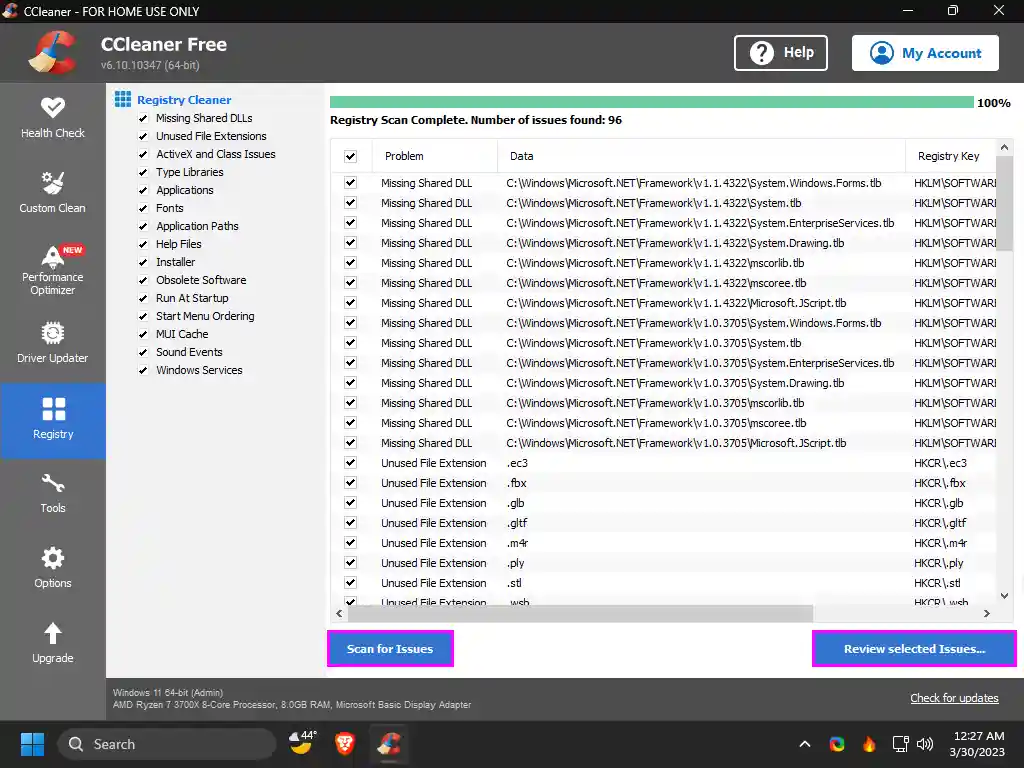
Task: Disable the Fonts scanning category
Action: (x=142, y=208)
